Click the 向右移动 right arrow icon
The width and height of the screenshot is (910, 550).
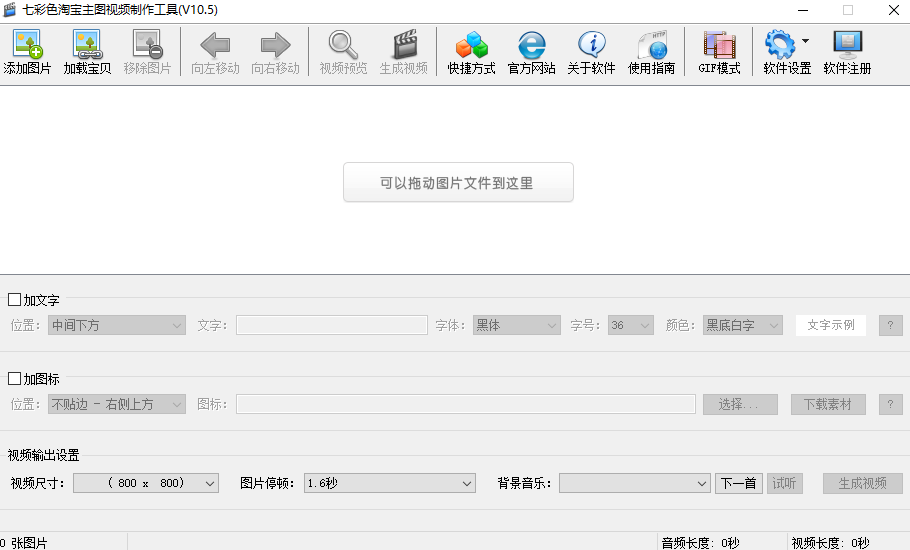pos(276,45)
